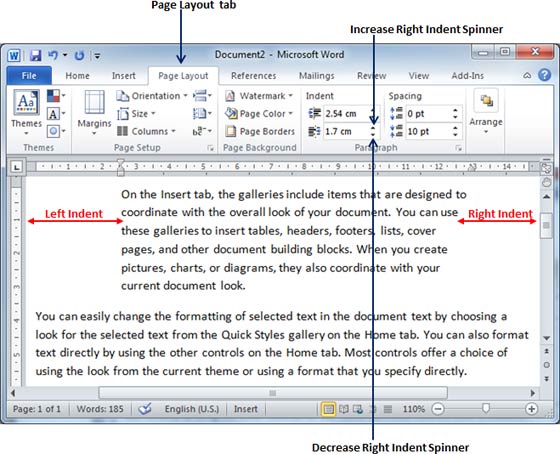Switch to the Mailings tab

[x=316, y=76]
